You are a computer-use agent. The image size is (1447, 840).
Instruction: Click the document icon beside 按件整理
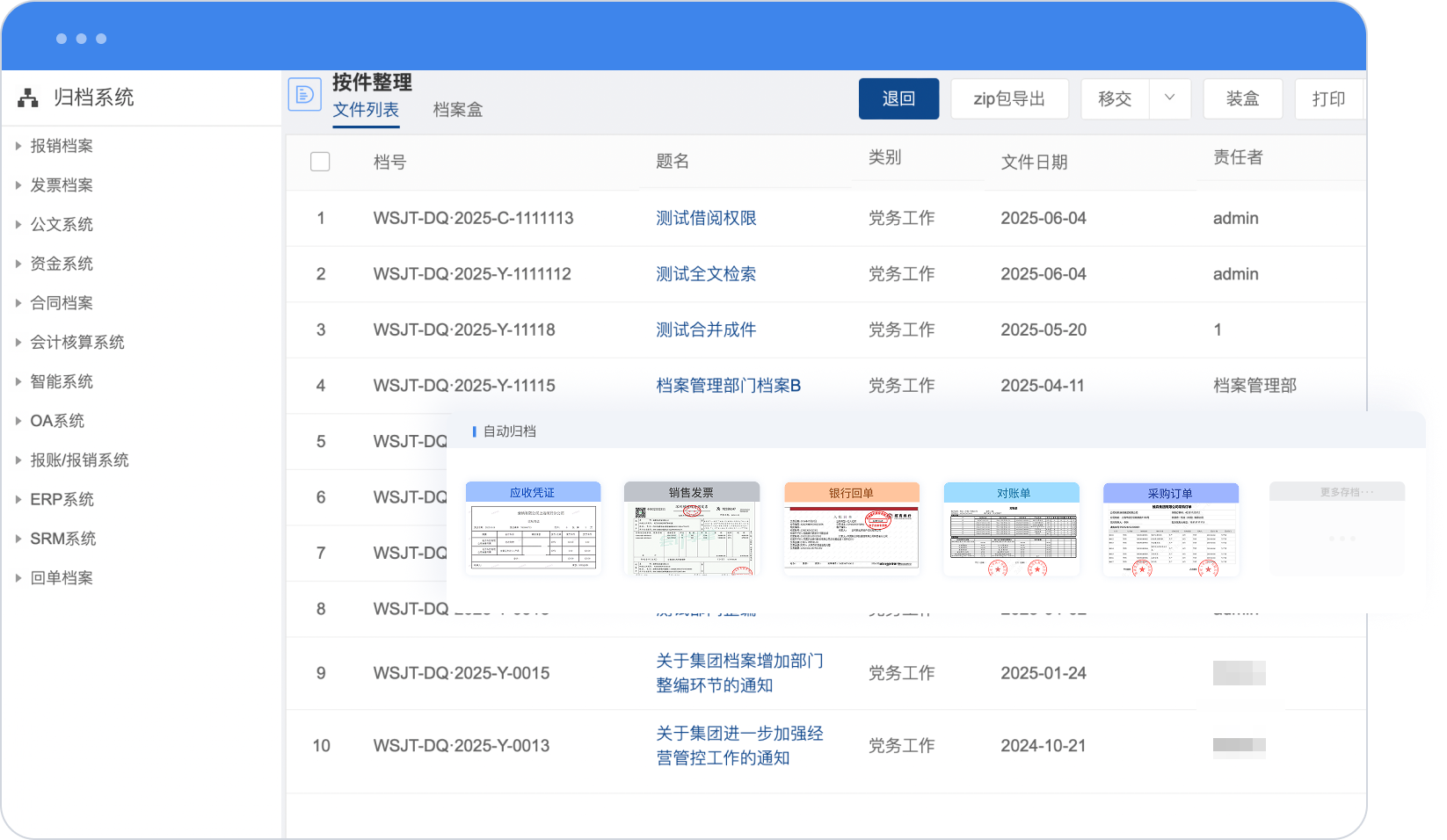coord(304,94)
